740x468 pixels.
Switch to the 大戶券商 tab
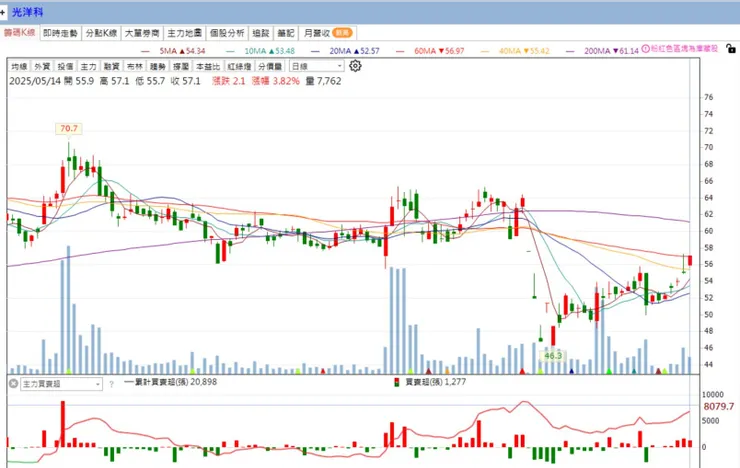[x=142, y=33]
